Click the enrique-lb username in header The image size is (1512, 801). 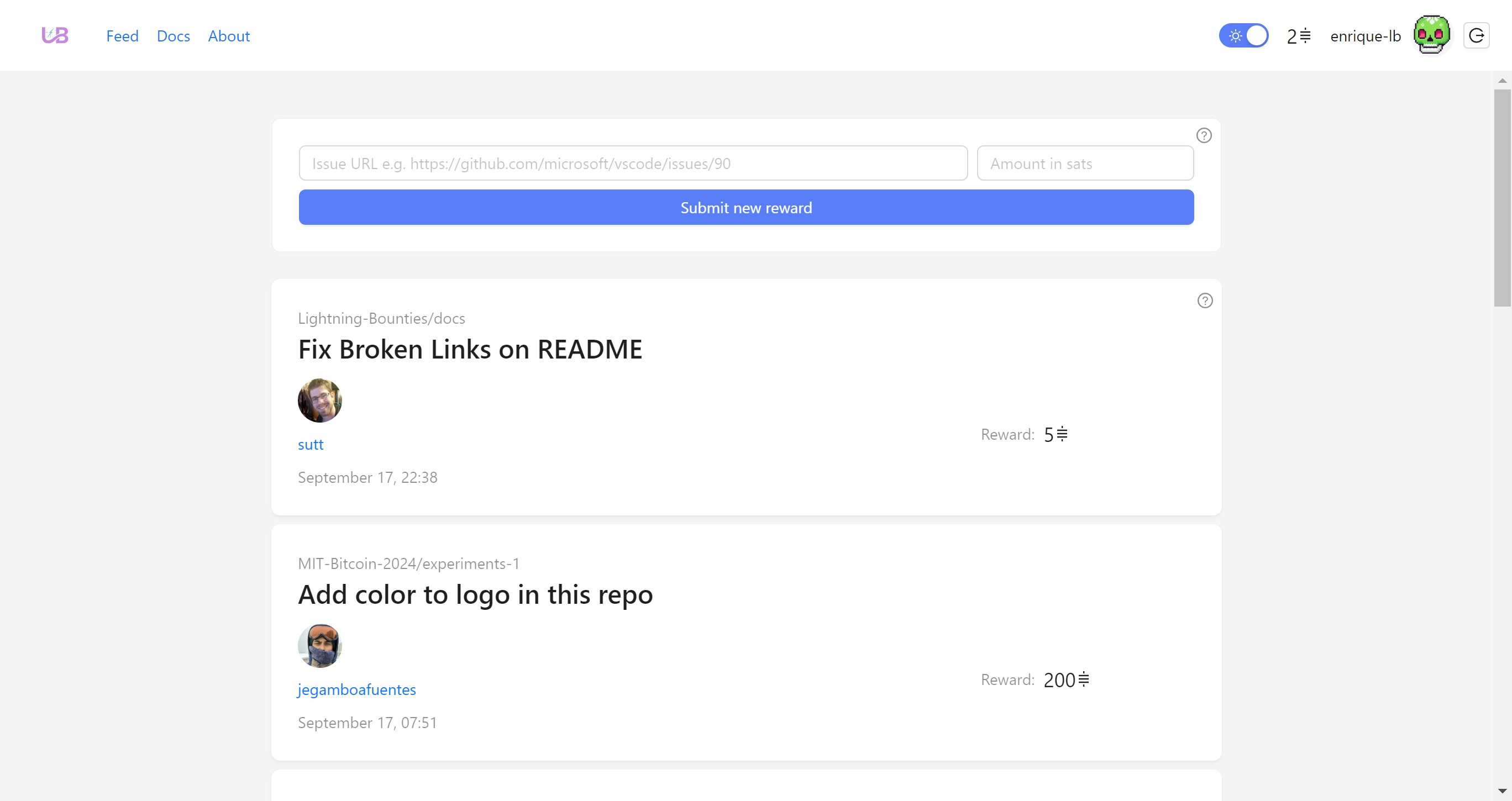pyautogui.click(x=1365, y=36)
